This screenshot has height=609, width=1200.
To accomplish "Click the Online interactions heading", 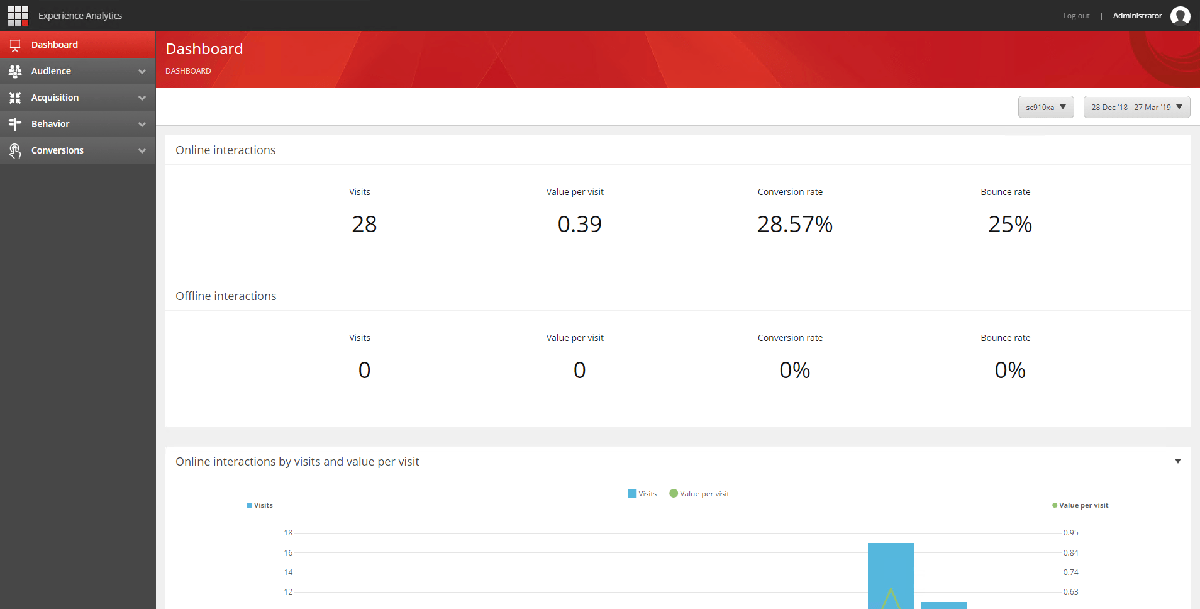I will 226,150.
